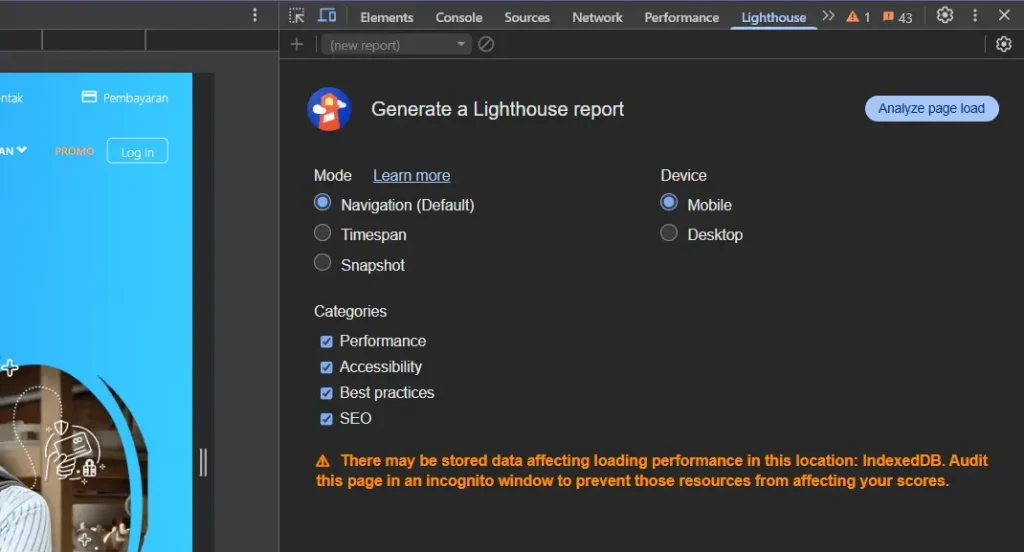Toggle the device toolbar icon
This screenshot has height=552, width=1024.
(327, 15)
